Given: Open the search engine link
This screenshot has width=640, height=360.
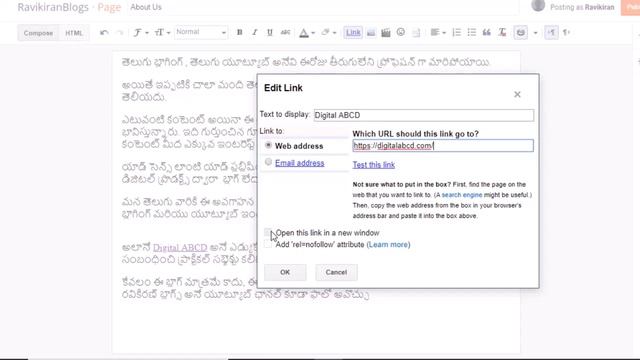Looking at the screenshot, I should tap(462, 195).
